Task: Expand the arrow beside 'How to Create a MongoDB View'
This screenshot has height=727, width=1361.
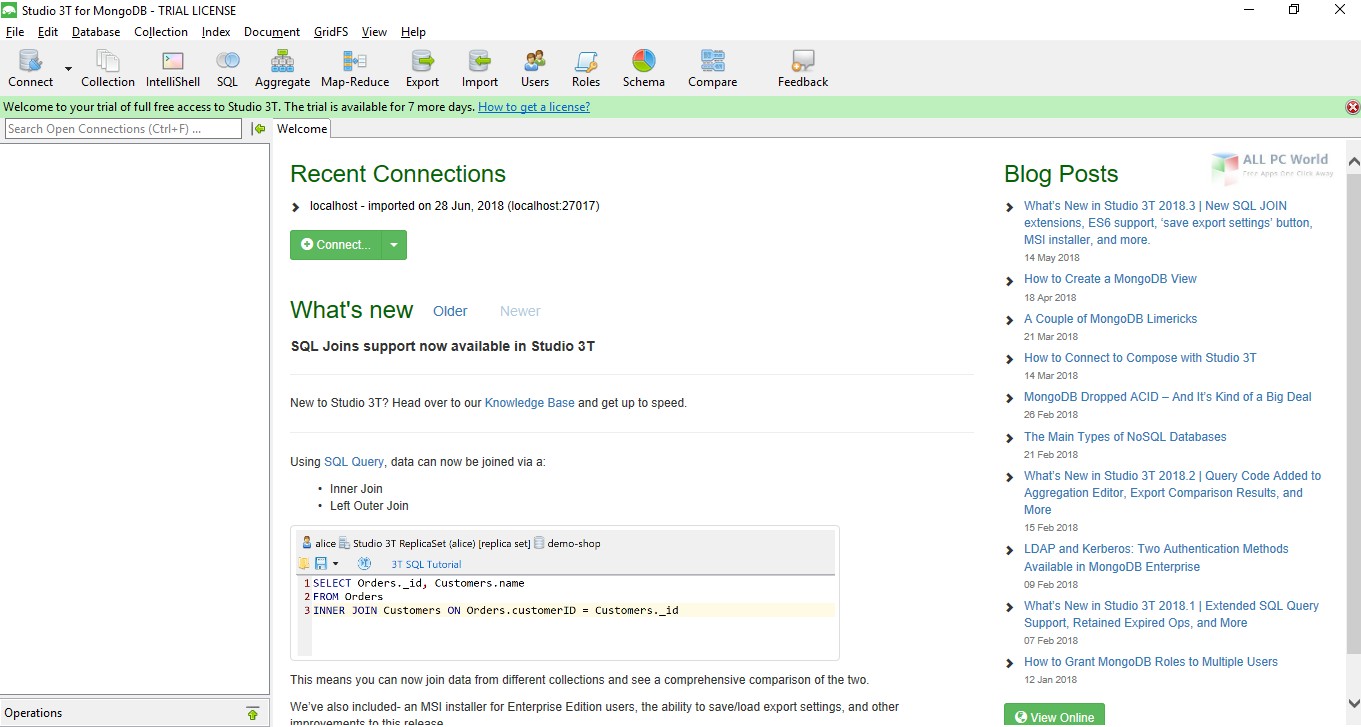Action: 1010,281
